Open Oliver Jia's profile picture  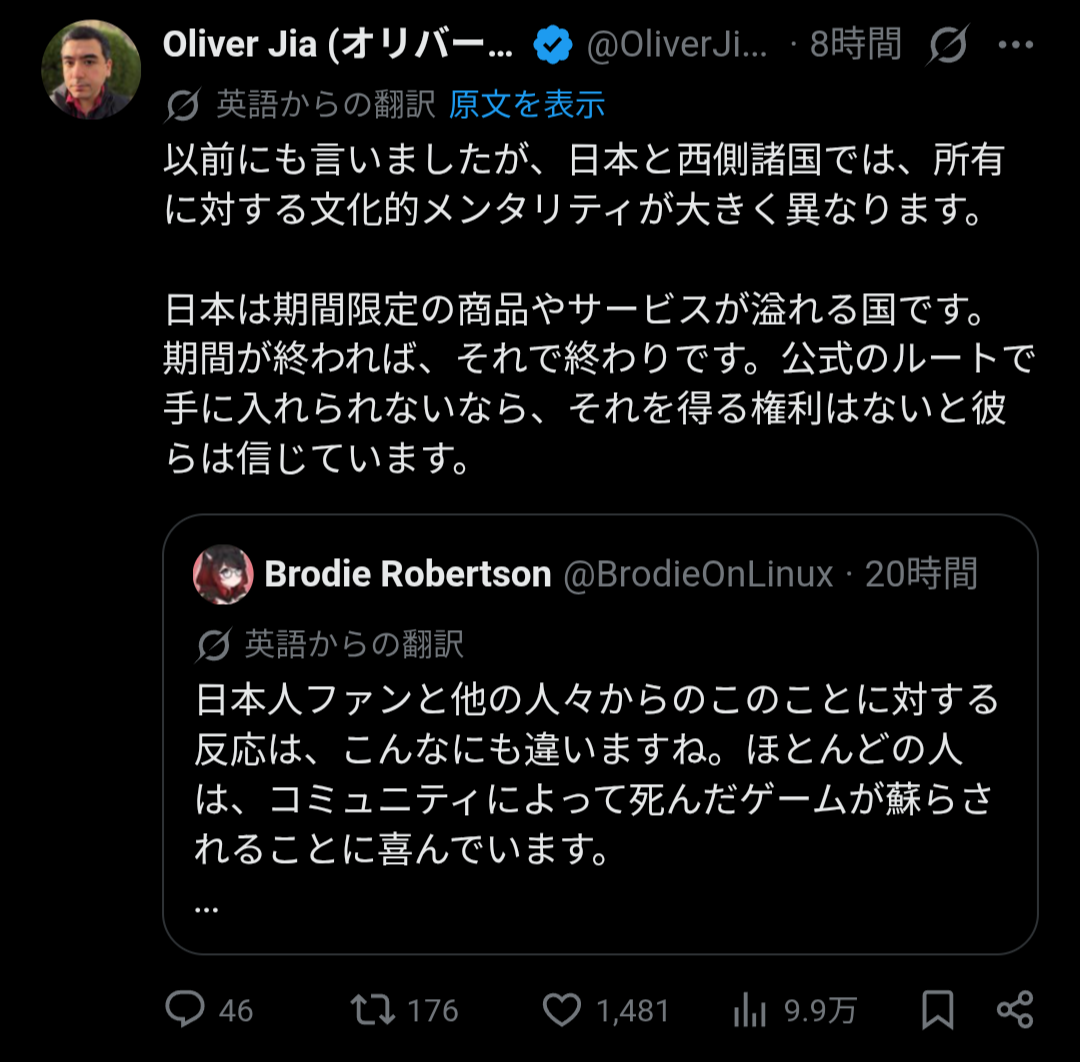click(x=91, y=70)
